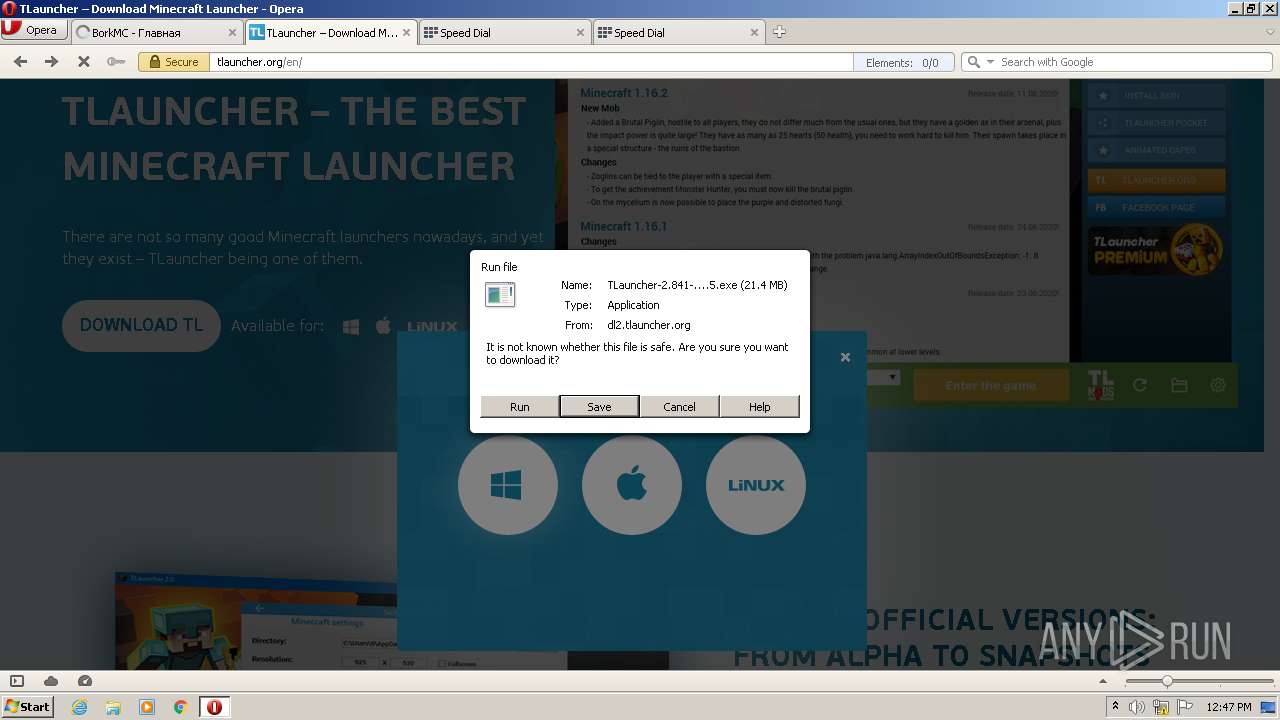Click the DOWNLOAD TL button
1280x720 pixels.
coord(141,325)
